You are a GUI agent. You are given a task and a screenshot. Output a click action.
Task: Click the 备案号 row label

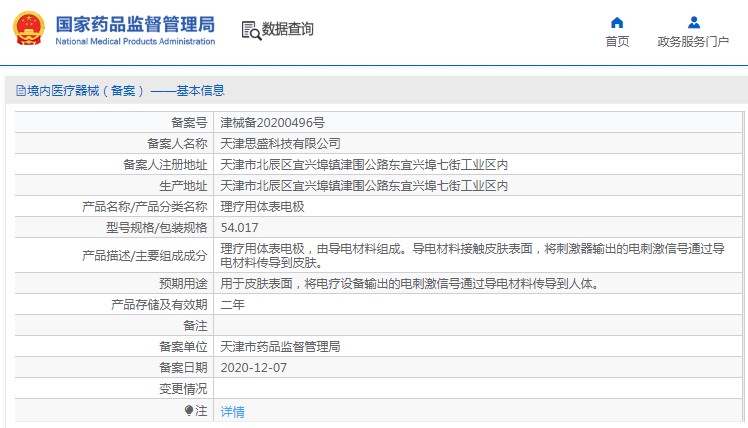point(189,123)
